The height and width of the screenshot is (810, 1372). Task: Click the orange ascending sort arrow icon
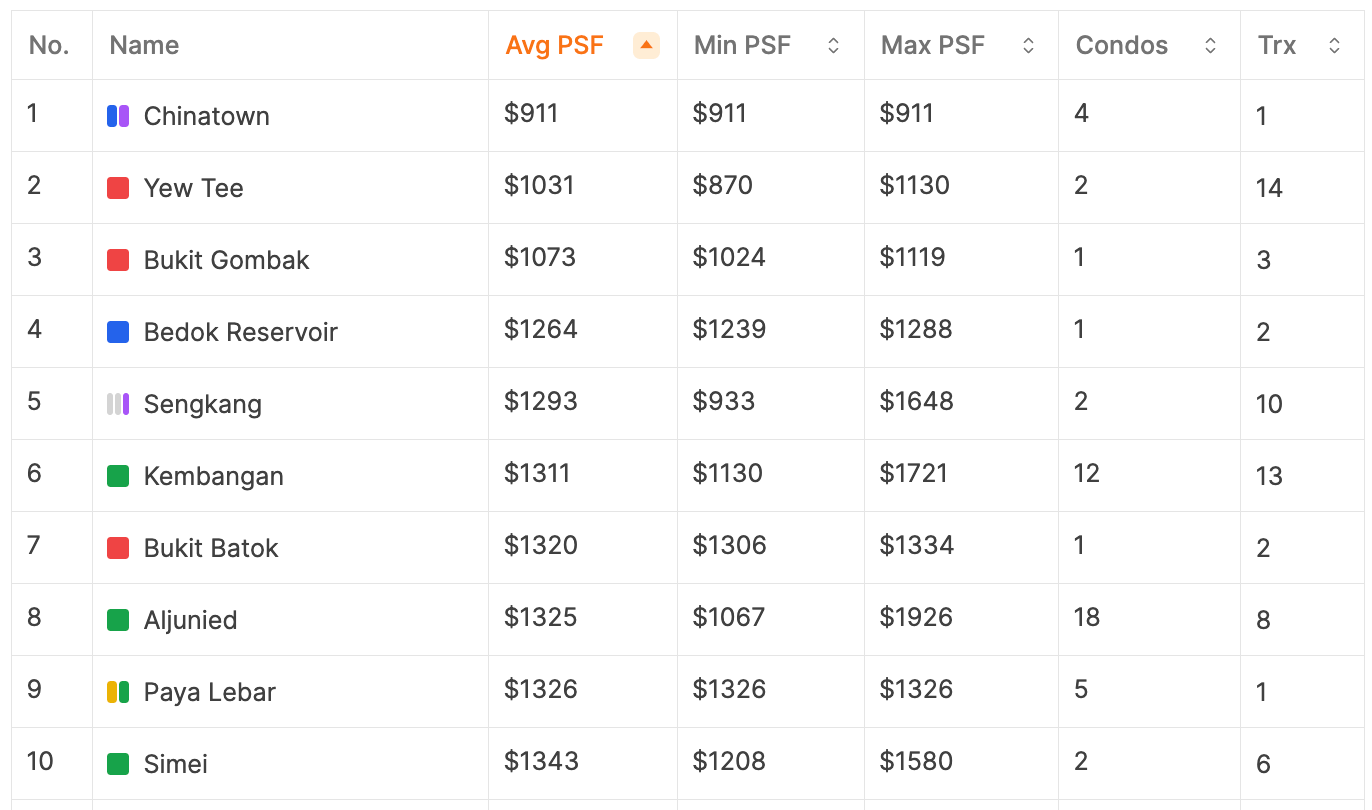coord(646,45)
